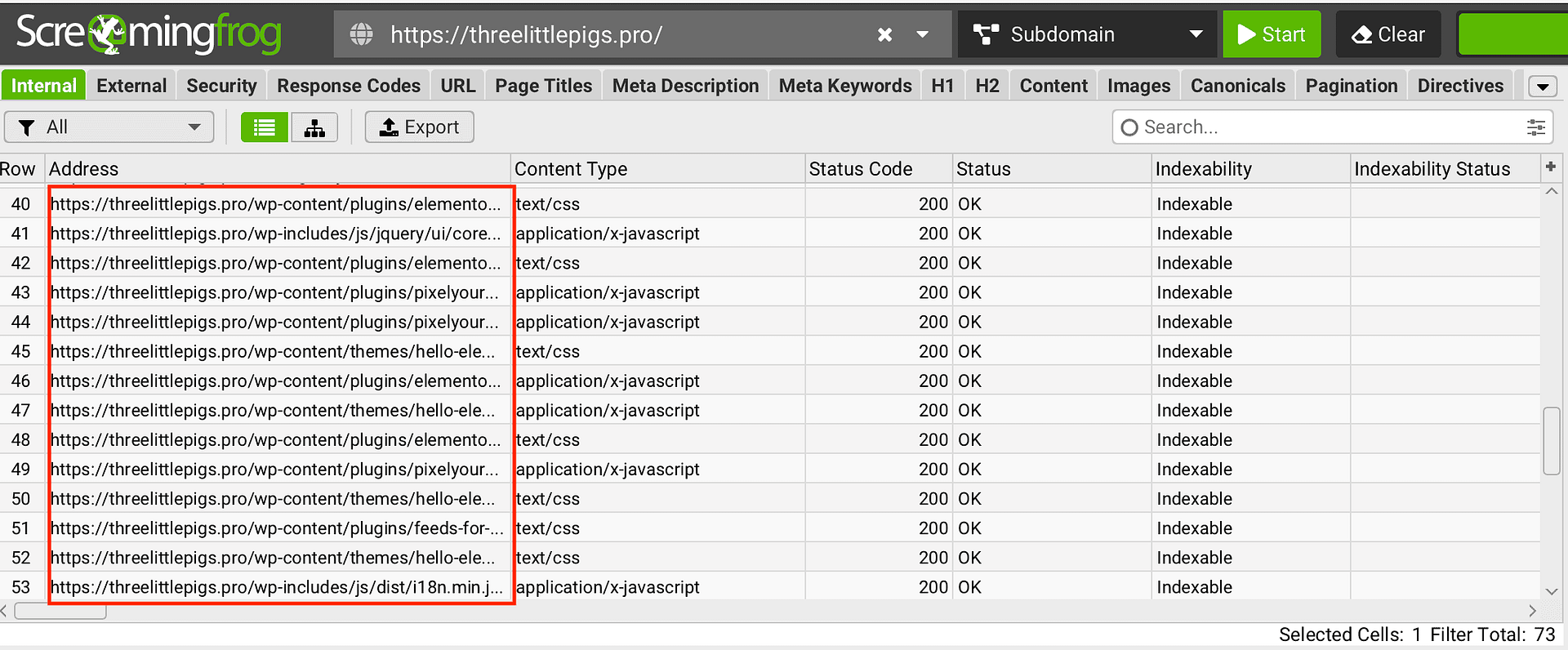Click the Screaming Frog logo
Image resolution: width=1568 pixels, height=650 pixels.
[149, 33]
